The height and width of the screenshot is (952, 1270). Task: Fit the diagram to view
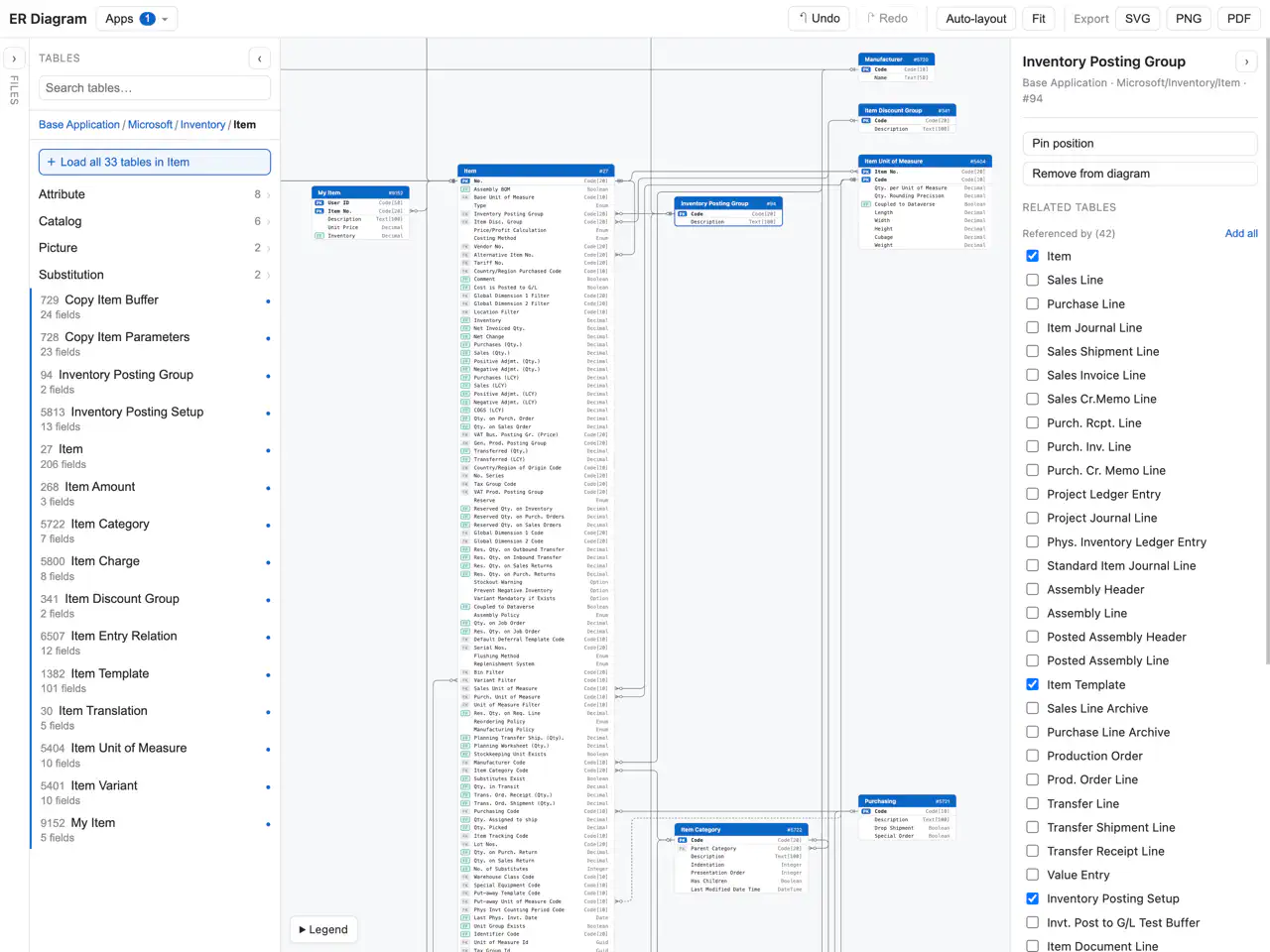pyautogui.click(x=1038, y=18)
